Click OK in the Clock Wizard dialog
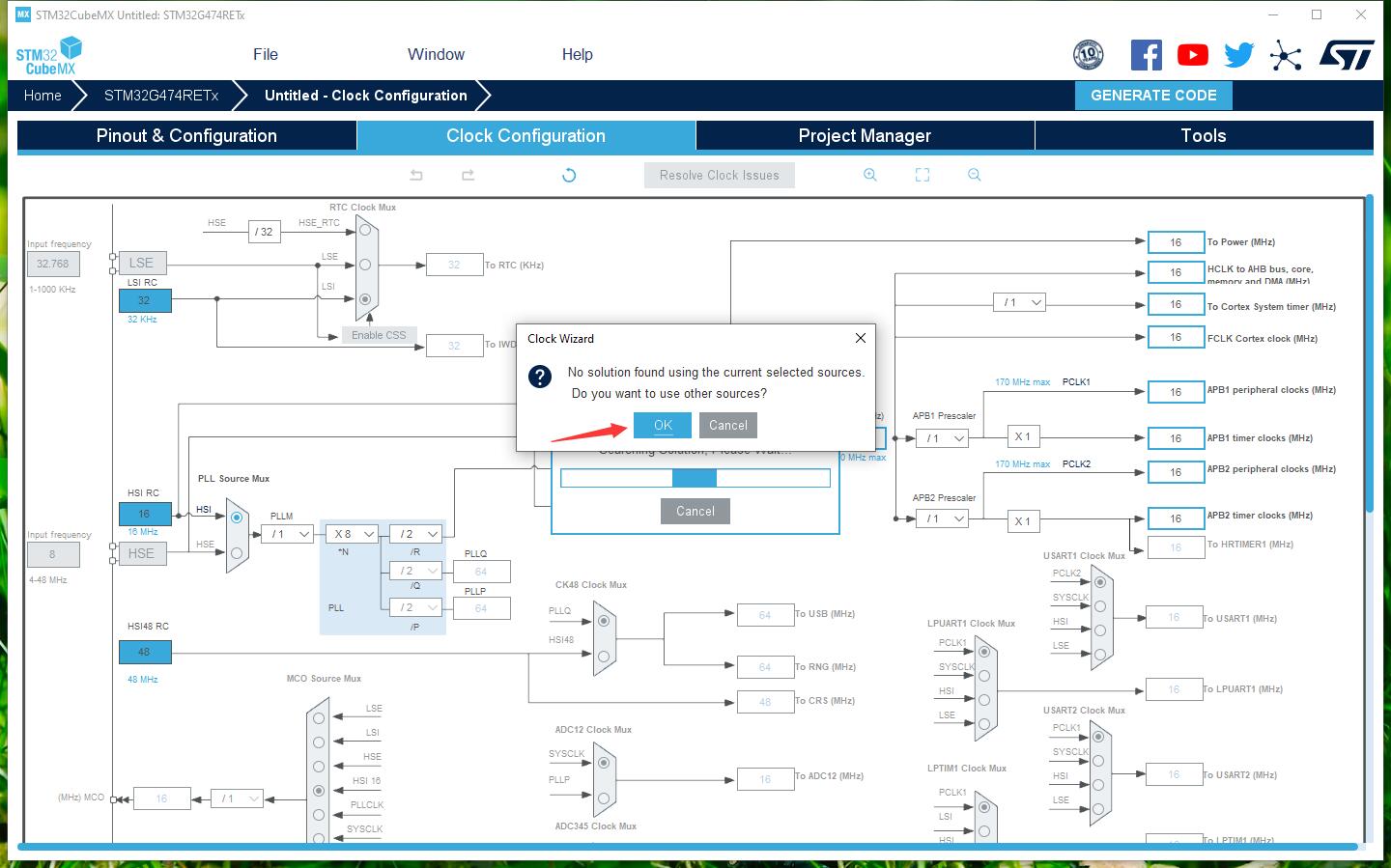This screenshot has height=868, width=1391. coord(663,426)
